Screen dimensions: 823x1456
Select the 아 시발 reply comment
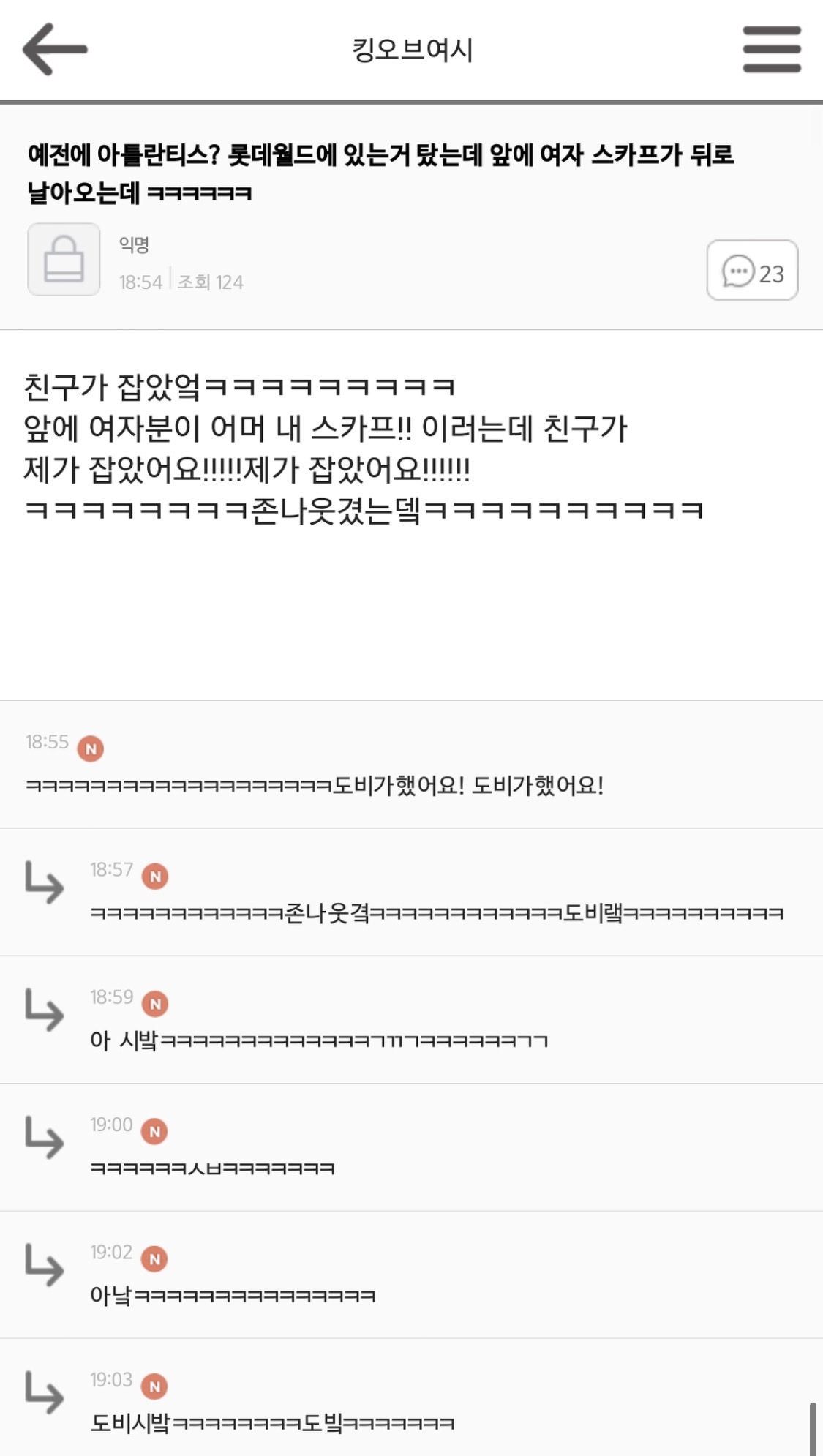coord(318,1040)
